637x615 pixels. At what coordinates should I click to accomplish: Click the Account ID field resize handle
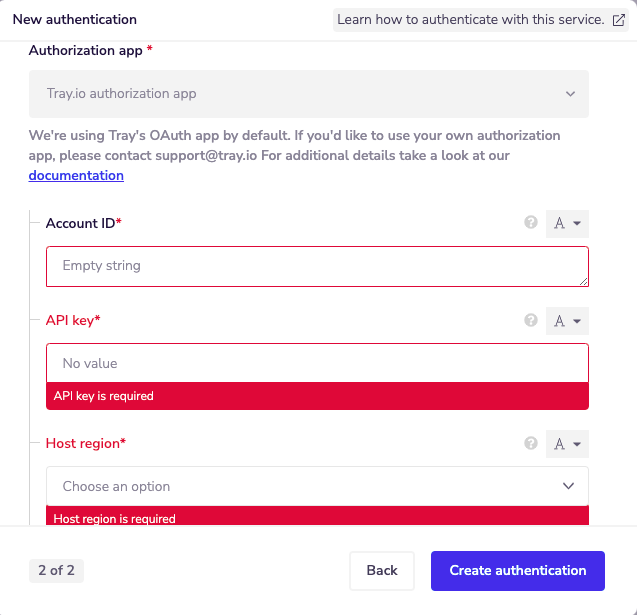(583, 281)
